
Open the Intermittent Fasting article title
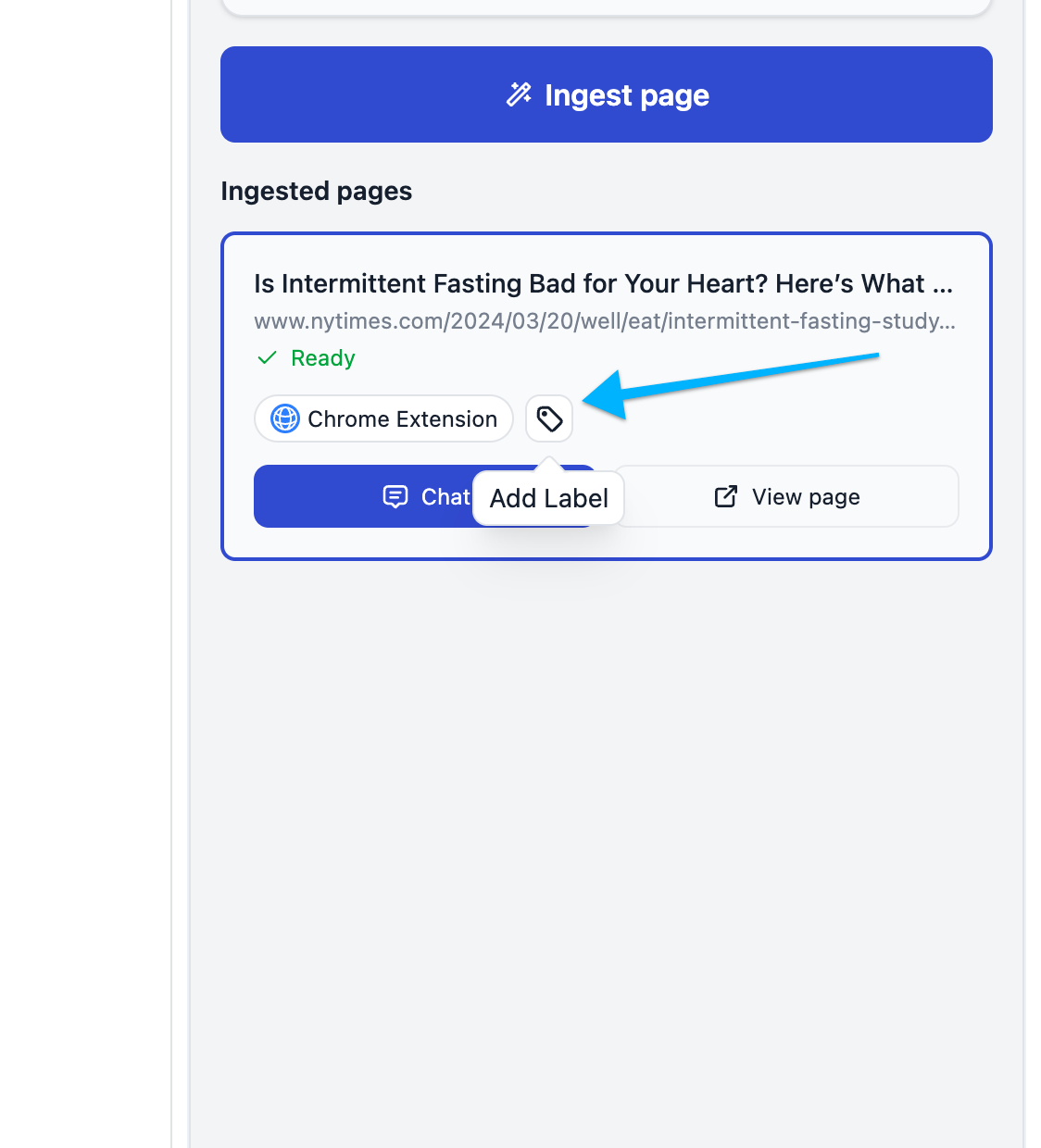(x=603, y=284)
